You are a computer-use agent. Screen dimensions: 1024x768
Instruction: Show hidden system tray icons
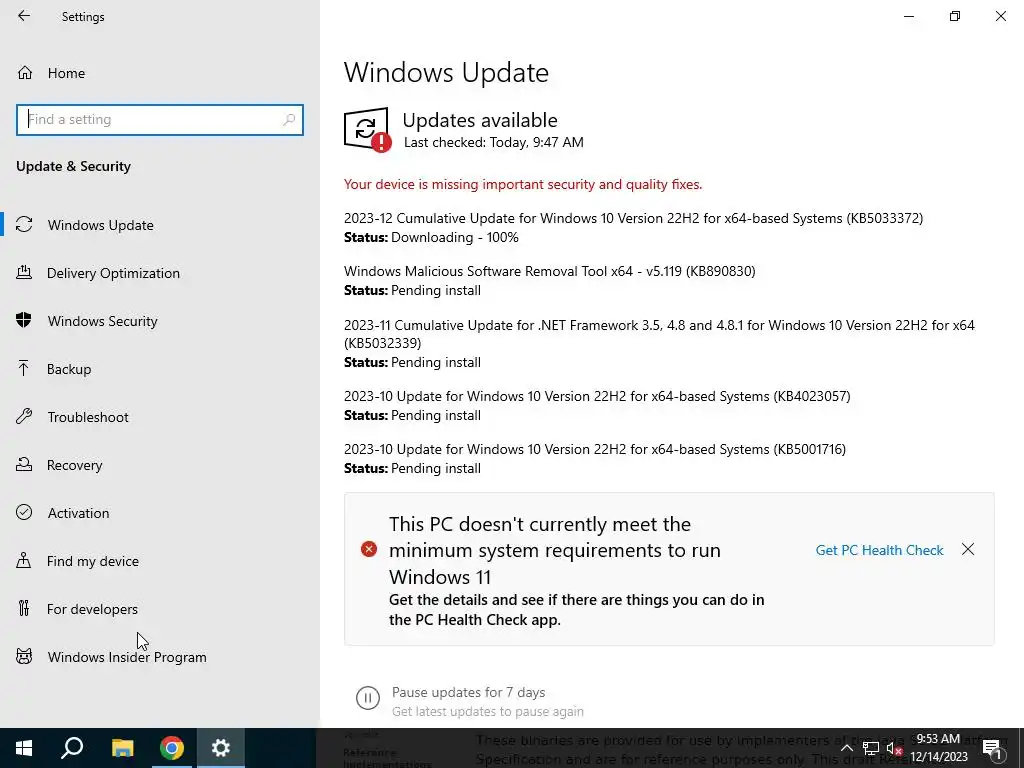coord(846,748)
